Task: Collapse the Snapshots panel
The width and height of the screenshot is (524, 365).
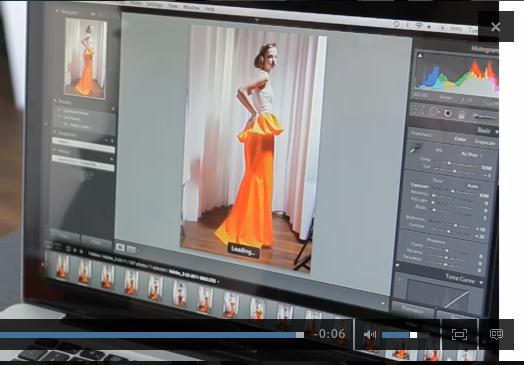Action: (x=55, y=133)
